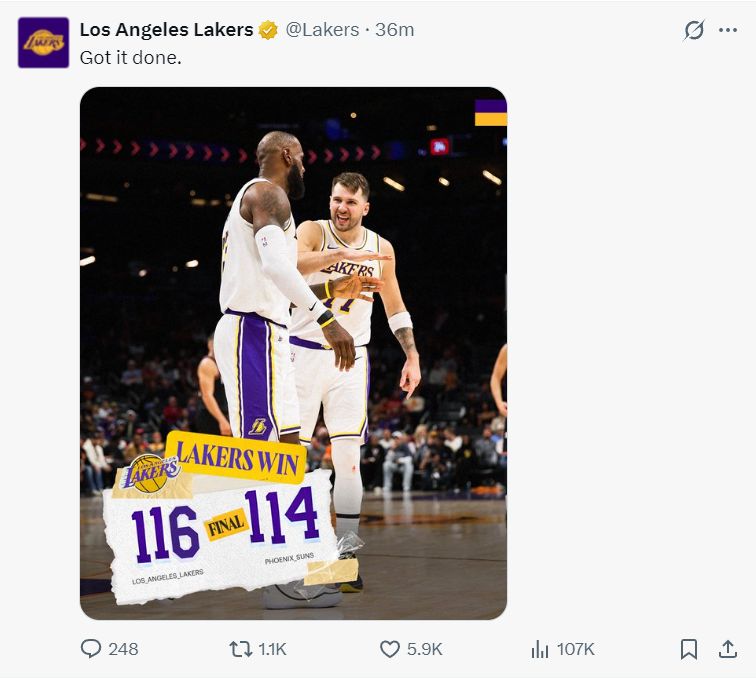Open the three-dot more options menu
Screen dimensions: 756x678
[x=728, y=30]
